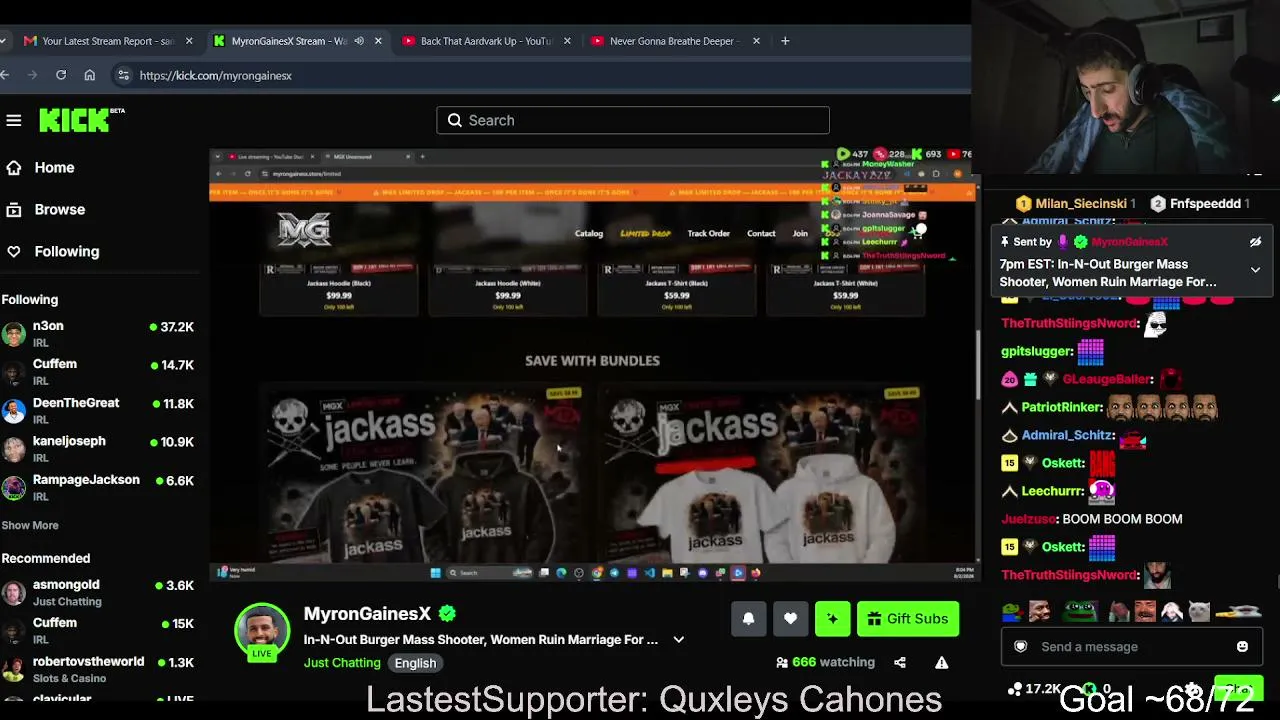Expand the stream title details chevron
The image size is (1280, 720).
coord(679,640)
